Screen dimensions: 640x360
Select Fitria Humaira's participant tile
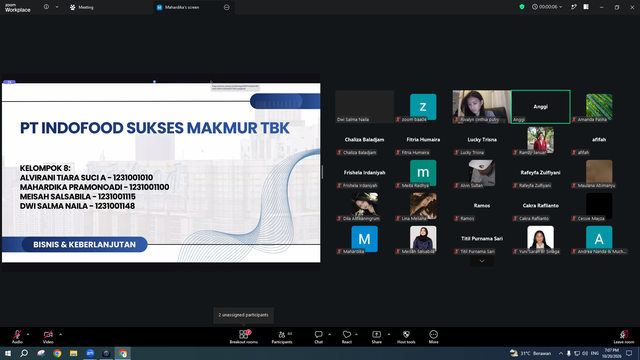[x=423, y=140]
